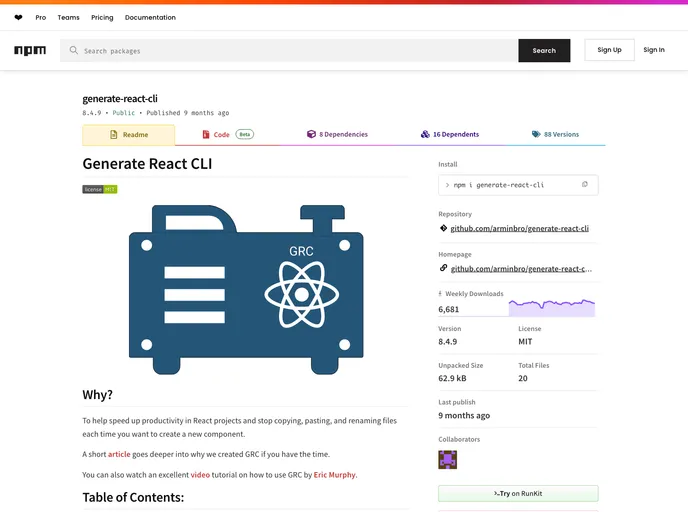Click the weekly downloads arrow icon
Viewport: 688px width, 512px height.
[440, 294]
